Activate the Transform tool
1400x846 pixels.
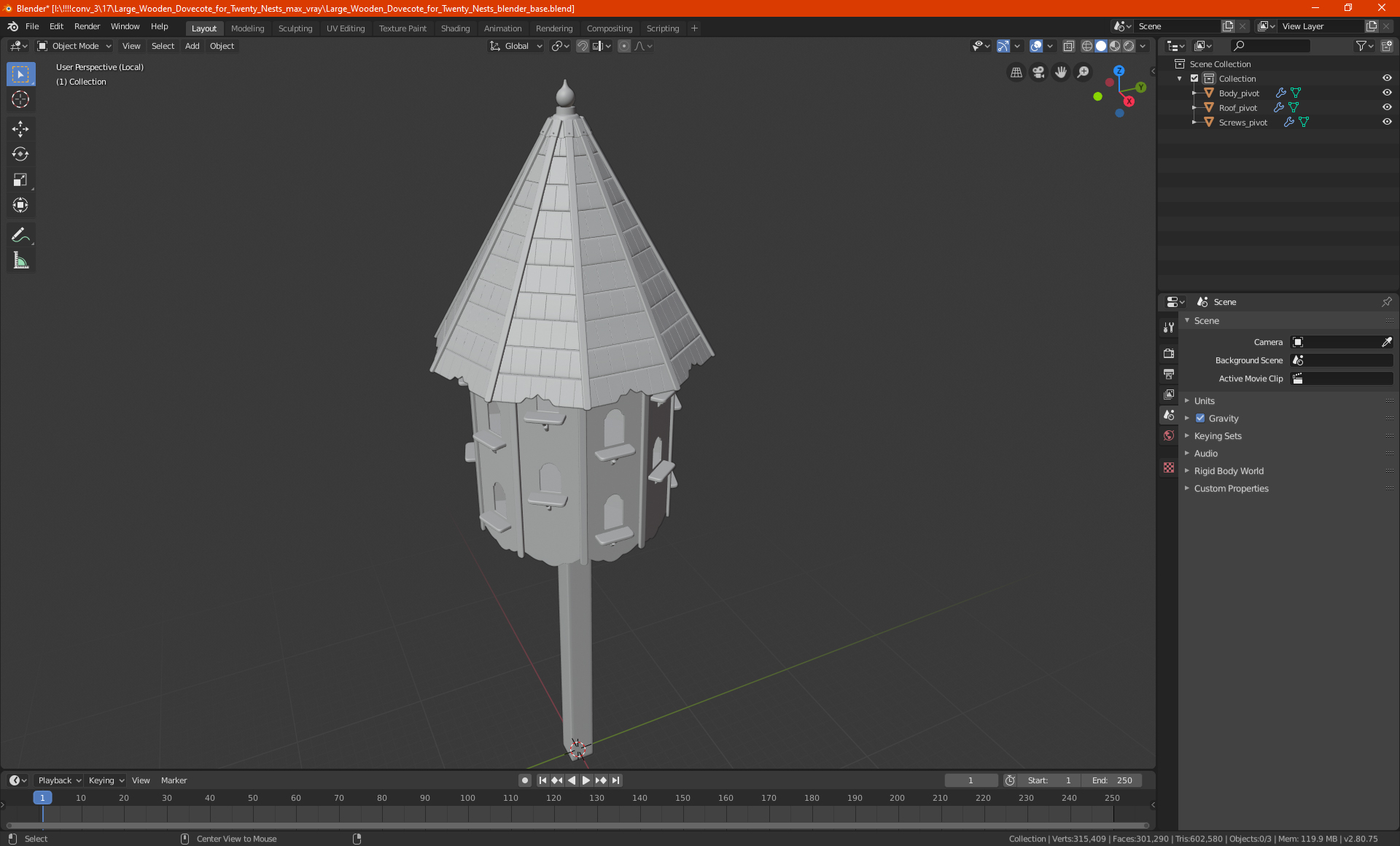tap(20, 205)
